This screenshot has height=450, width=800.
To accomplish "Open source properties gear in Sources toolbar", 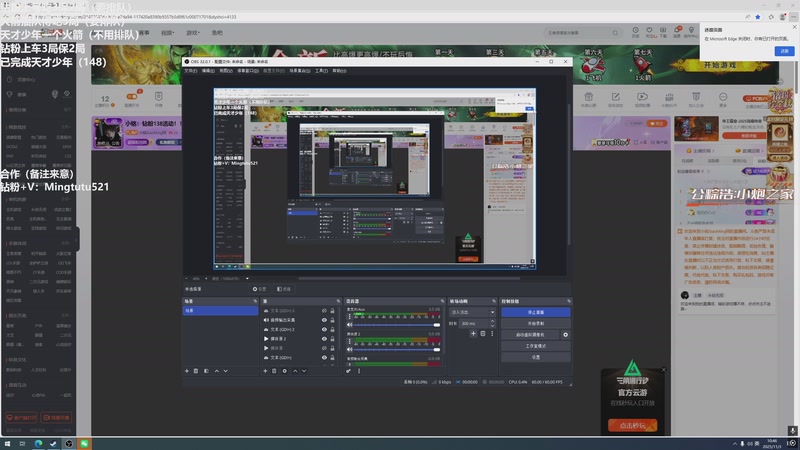I will (285, 371).
